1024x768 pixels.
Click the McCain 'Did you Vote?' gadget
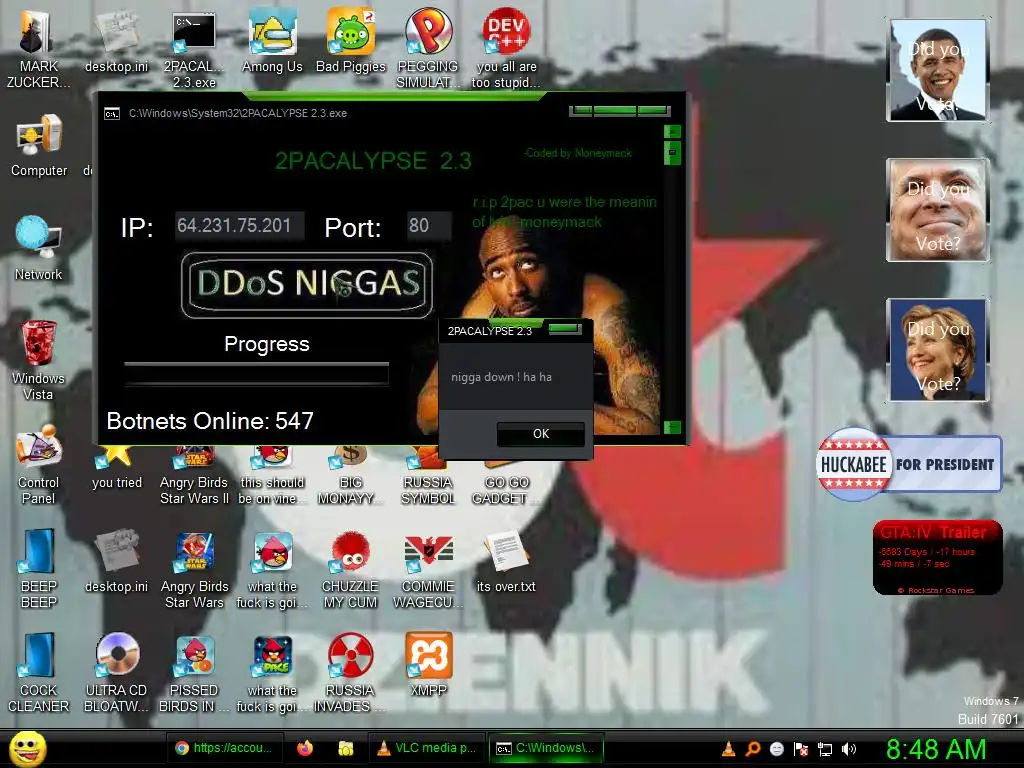[938, 210]
